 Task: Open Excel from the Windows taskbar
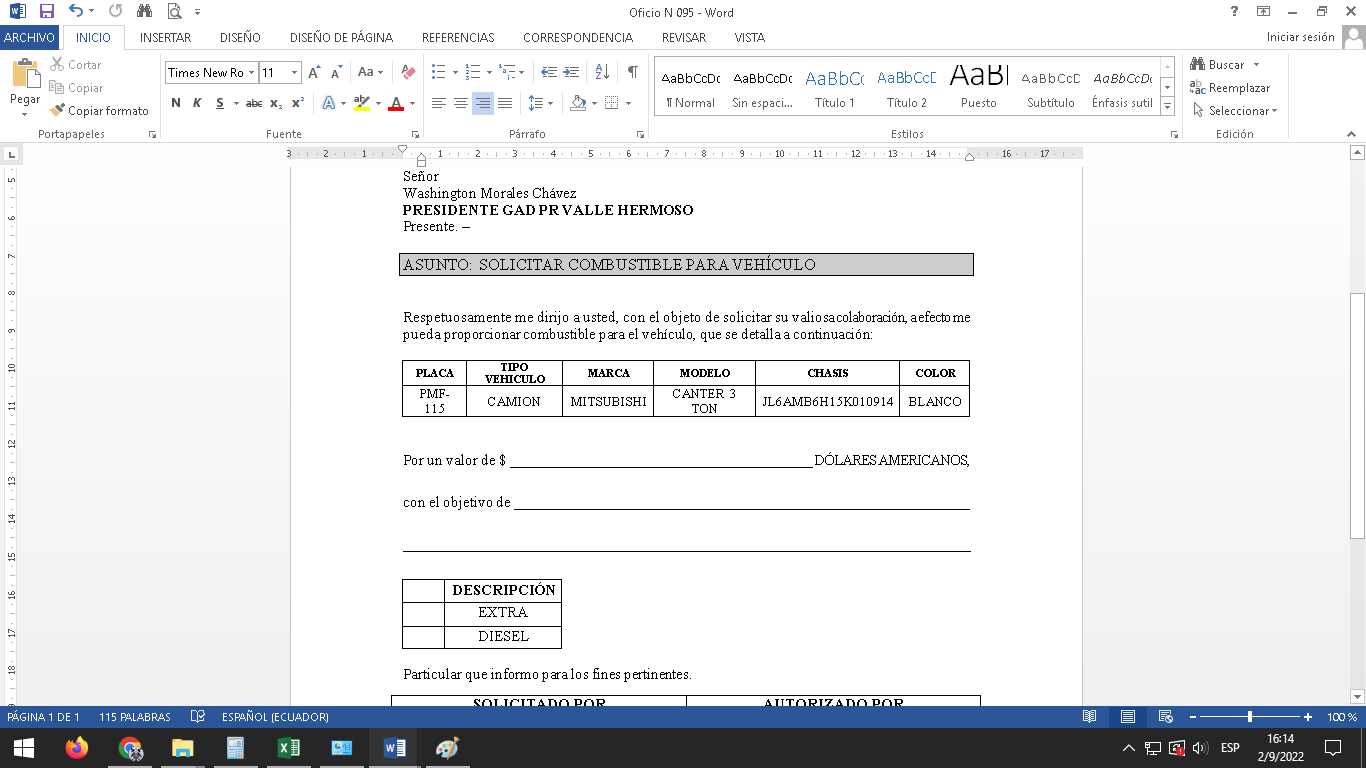tap(289, 748)
